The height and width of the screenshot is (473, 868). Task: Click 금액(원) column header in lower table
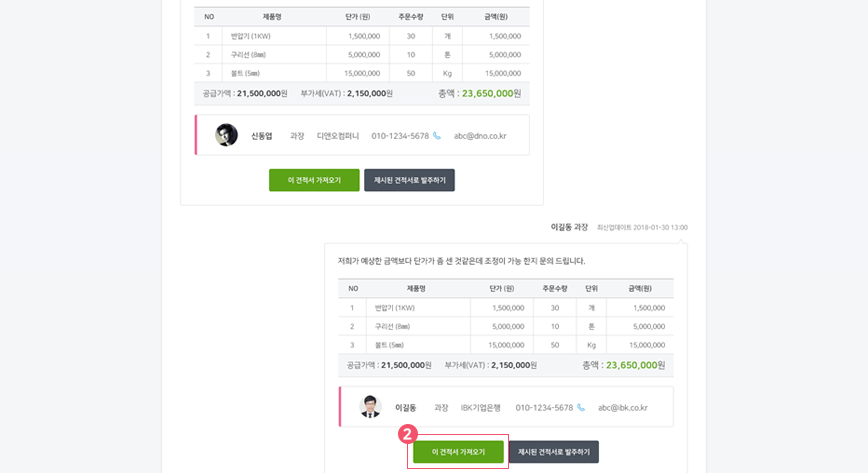639,289
